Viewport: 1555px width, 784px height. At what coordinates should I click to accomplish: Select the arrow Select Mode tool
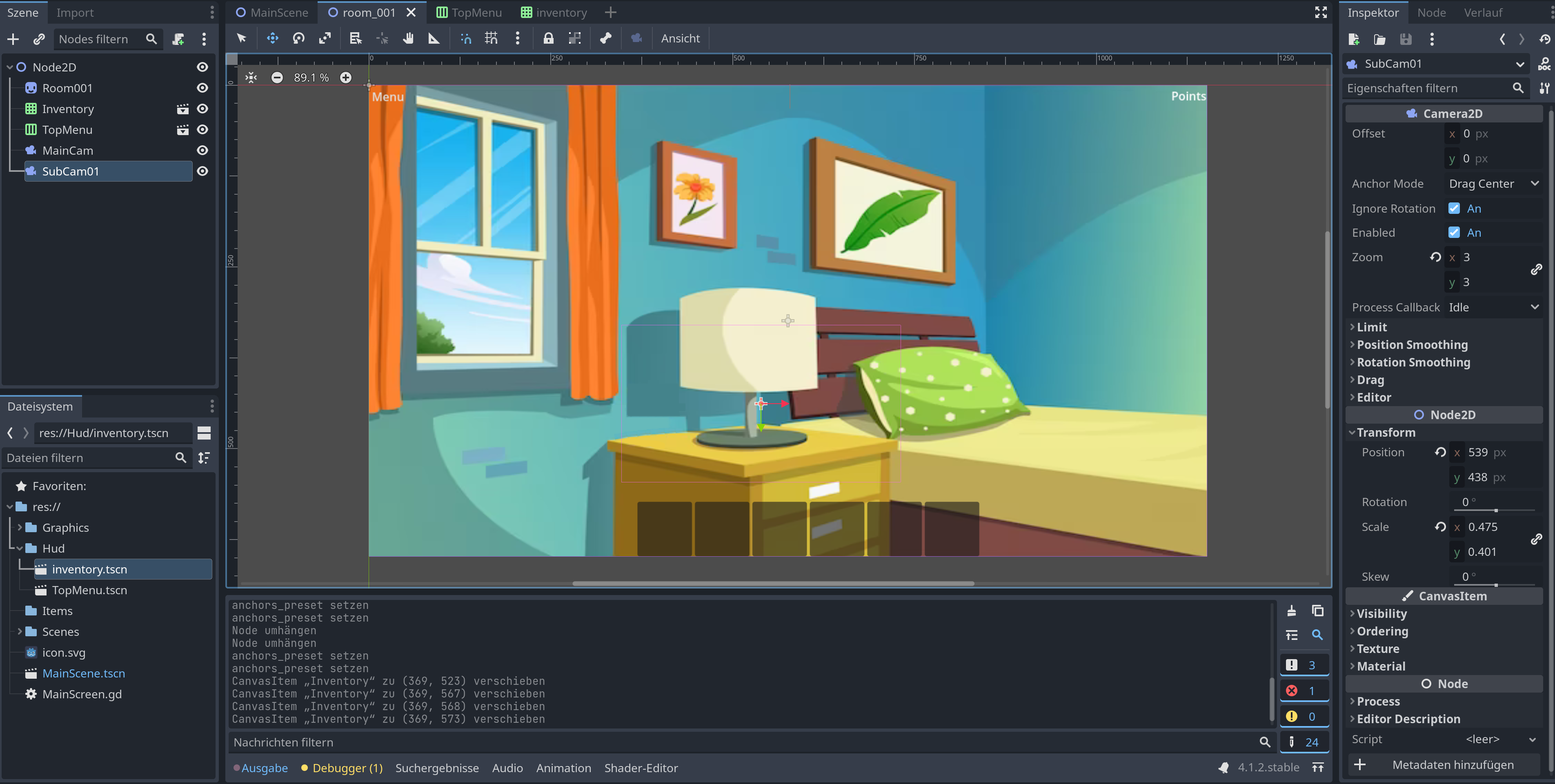[241, 38]
